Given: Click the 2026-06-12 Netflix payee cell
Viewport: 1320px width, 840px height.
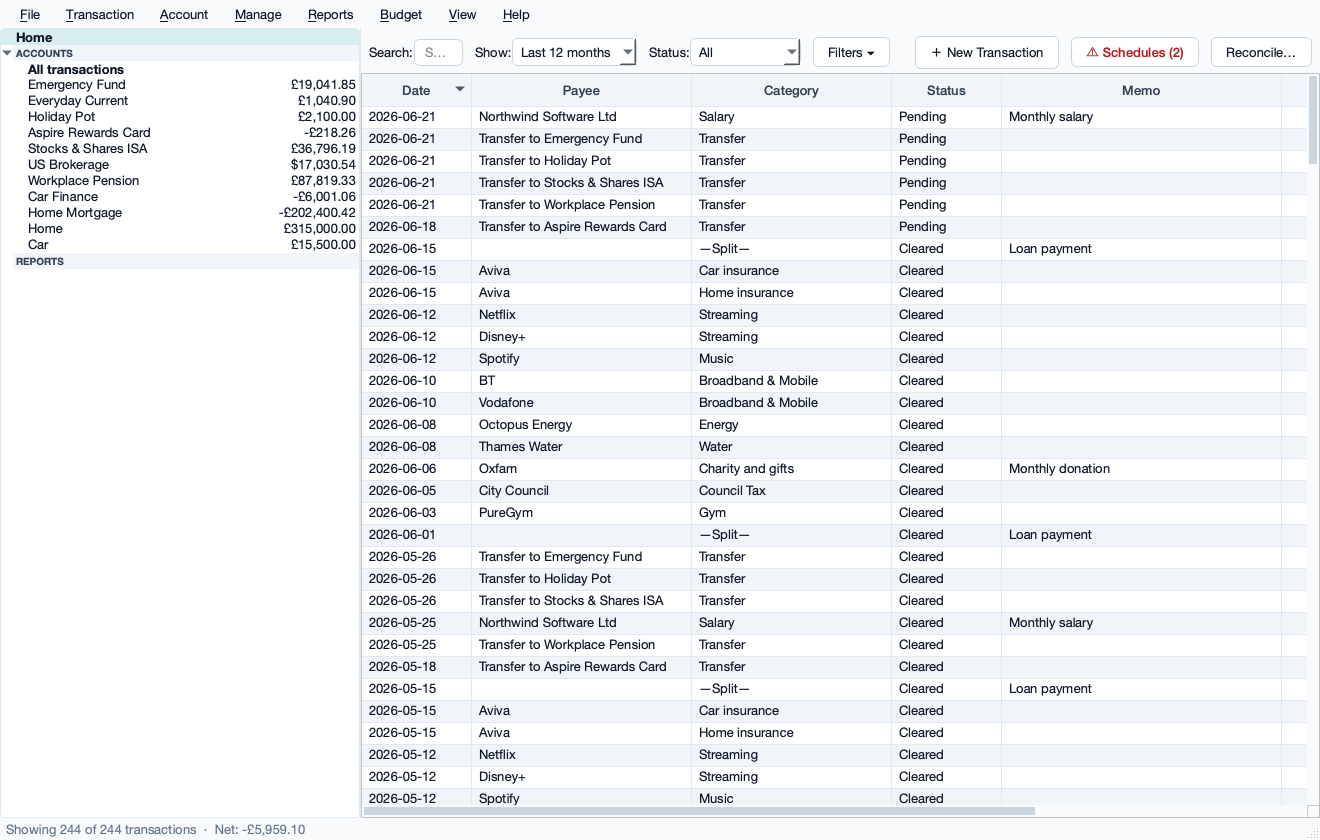Looking at the screenshot, I should click(581, 315).
